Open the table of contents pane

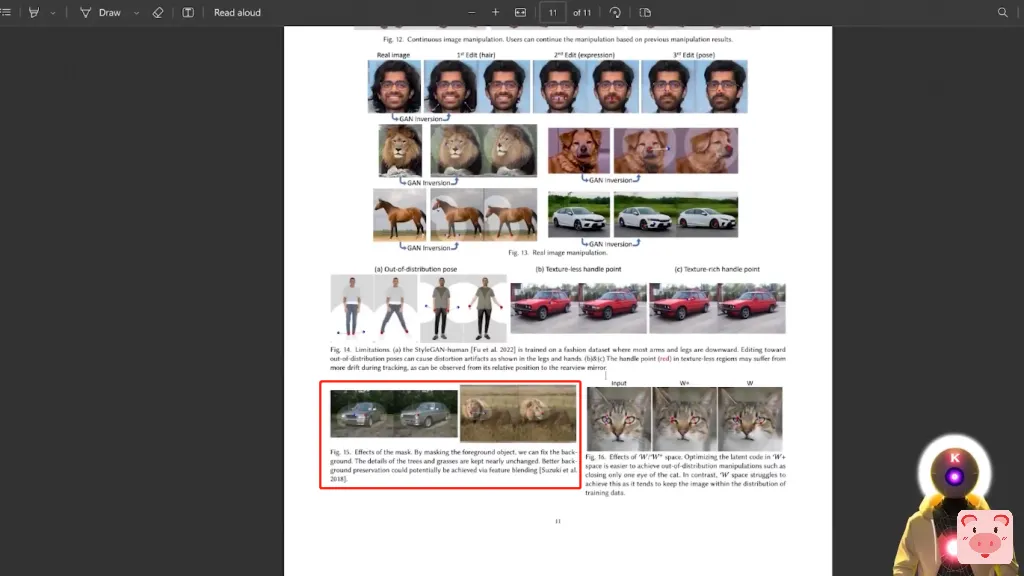point(6,12)
